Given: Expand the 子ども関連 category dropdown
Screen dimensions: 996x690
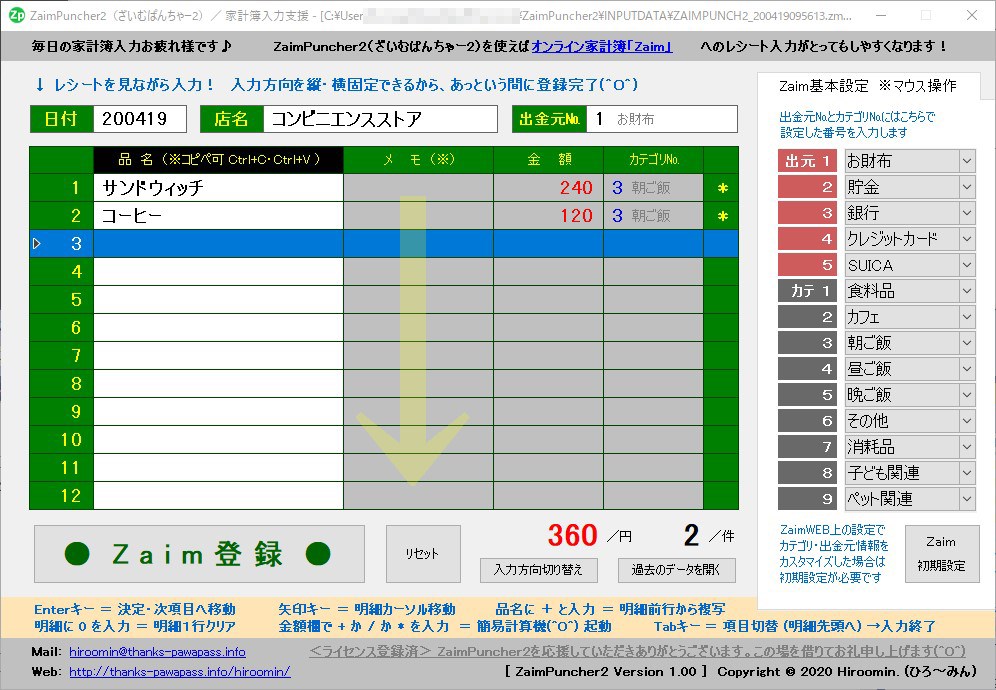Looking at the screenshot, I should click(967, 473).
